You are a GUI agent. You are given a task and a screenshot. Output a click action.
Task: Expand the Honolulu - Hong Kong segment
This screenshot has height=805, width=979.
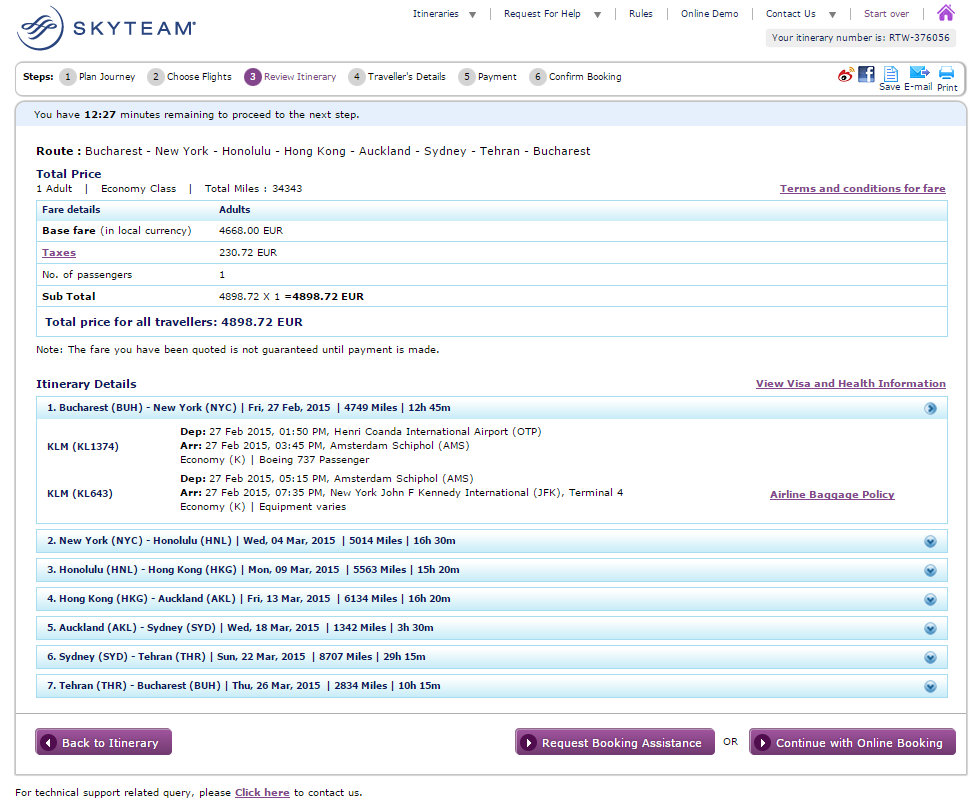(930, 570)
